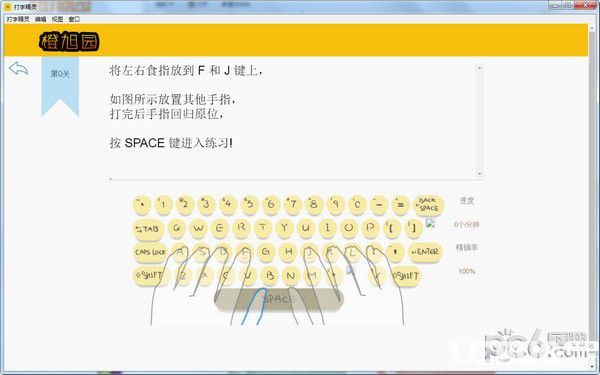Tap the L key
This screenshot has width=600, height=375.
(x=352, y=252)
